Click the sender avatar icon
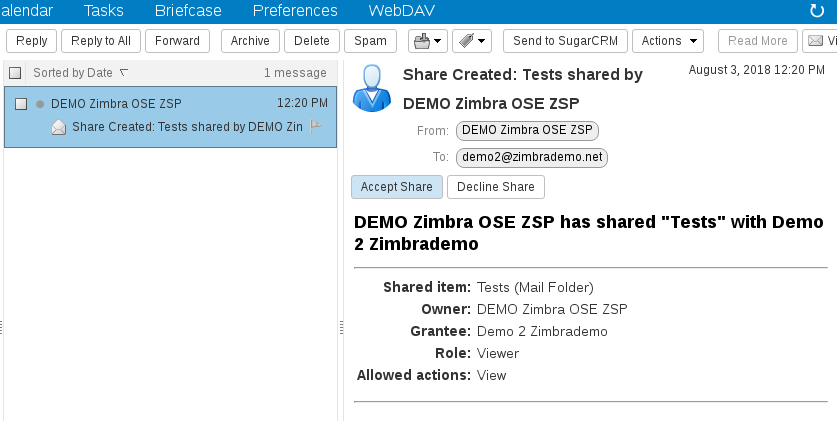 pyautogui.click(x=371, y=87)
